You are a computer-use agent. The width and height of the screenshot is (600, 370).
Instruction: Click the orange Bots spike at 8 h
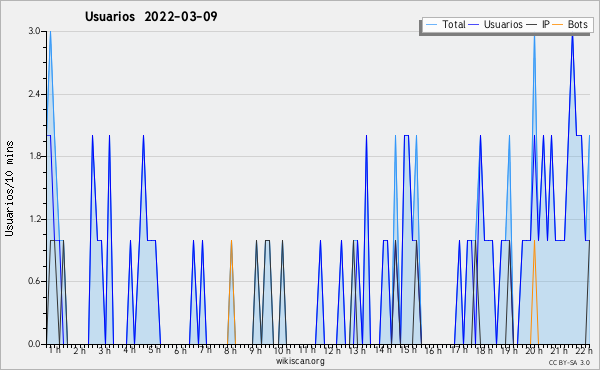[231, 293]
